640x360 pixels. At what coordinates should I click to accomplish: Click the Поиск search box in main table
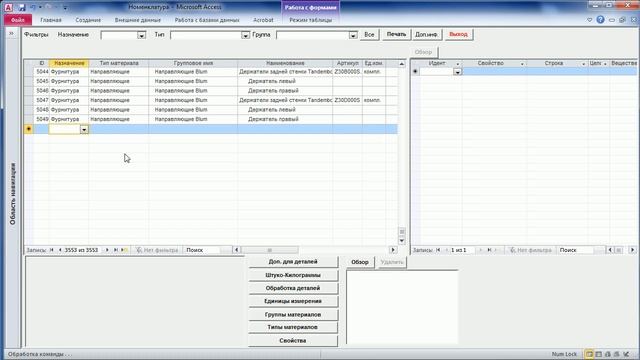tap(207, 250)
